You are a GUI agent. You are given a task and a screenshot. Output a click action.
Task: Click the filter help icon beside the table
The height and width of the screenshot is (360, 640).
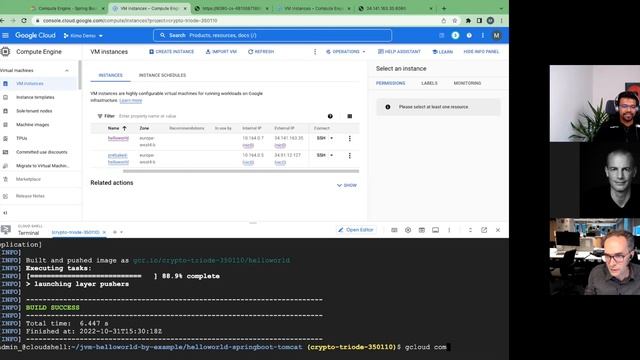coord(330,116)
